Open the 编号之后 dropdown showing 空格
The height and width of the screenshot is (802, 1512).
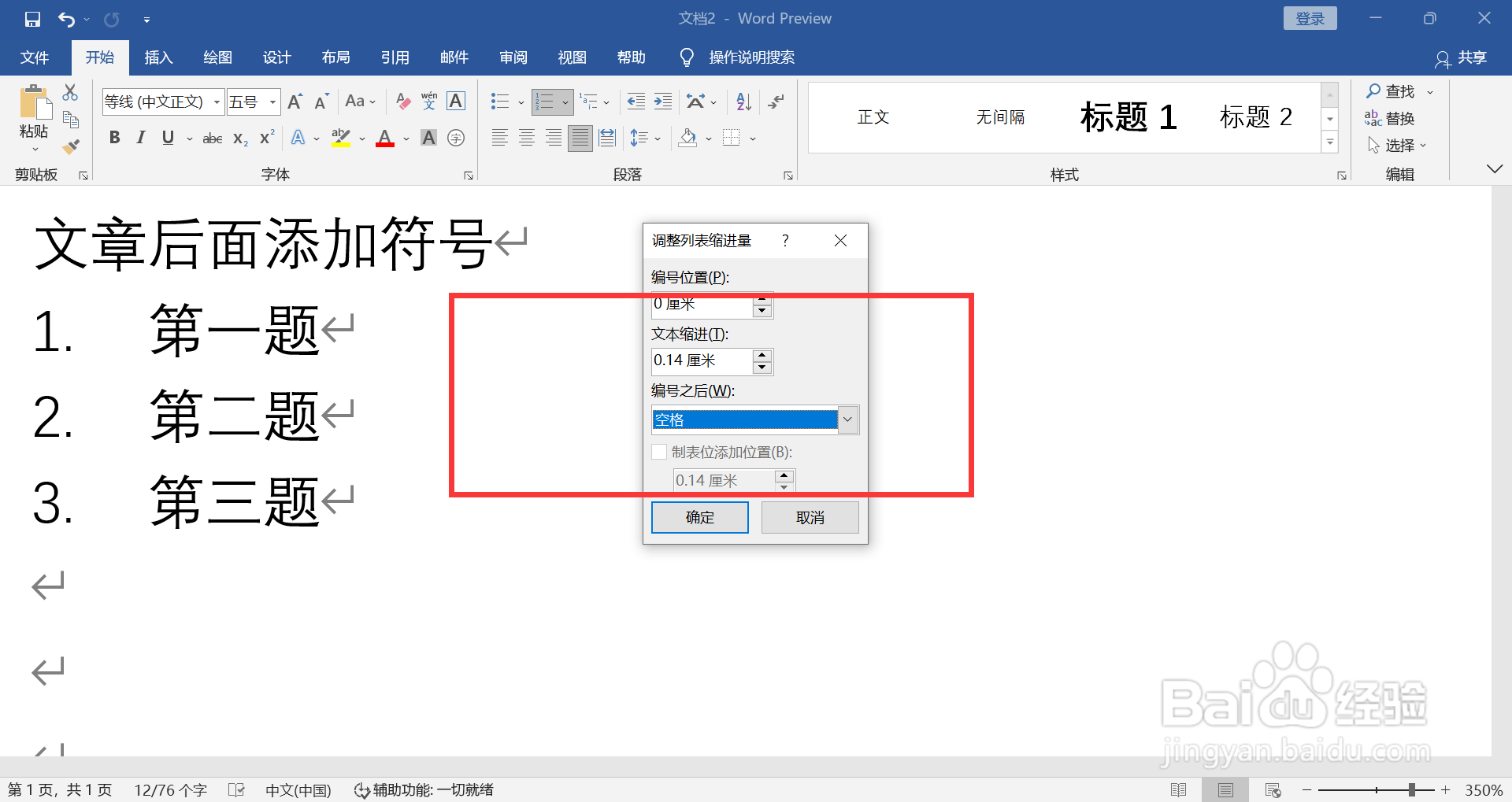coord(847,419)
